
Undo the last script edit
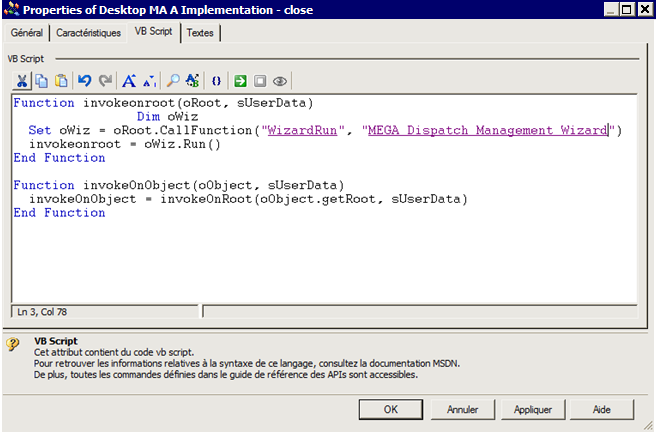85,81
